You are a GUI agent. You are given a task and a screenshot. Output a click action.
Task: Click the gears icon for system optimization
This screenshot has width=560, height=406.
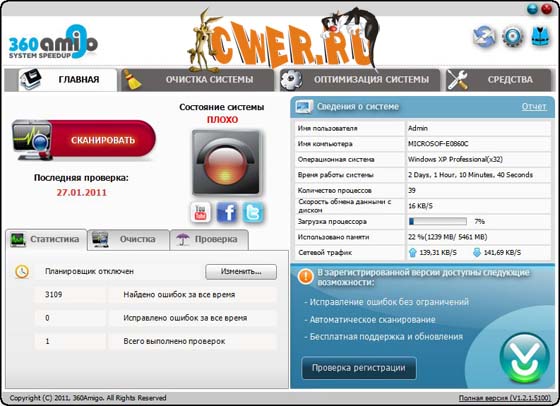291,79
